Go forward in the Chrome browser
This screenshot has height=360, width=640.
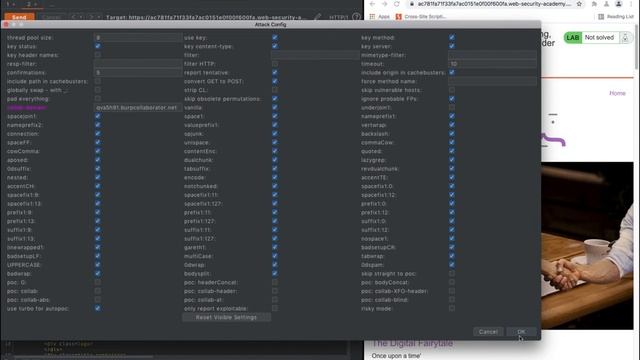[x=384, y=4]
